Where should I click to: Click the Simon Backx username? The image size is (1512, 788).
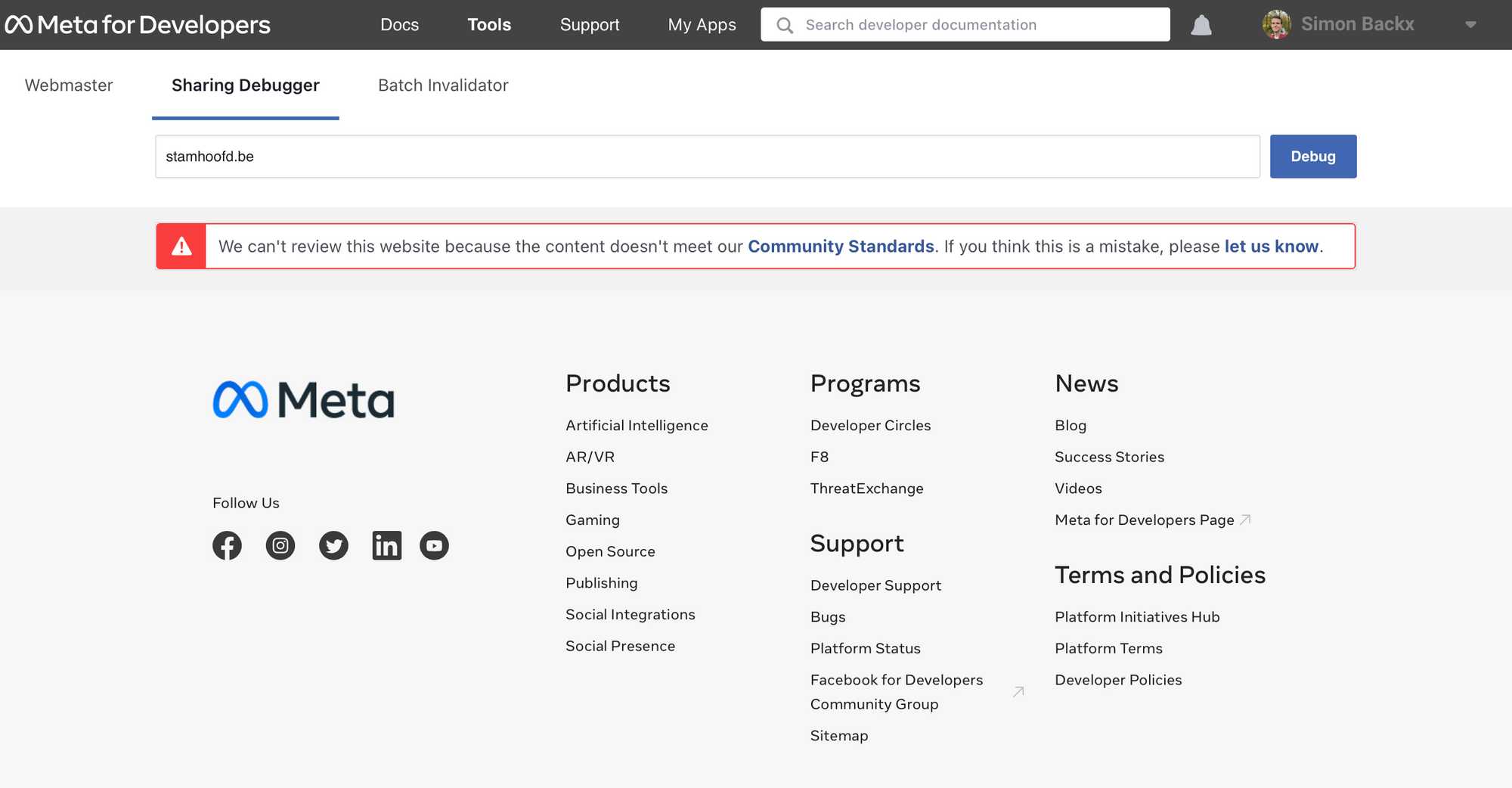(x=1357, y=24)
